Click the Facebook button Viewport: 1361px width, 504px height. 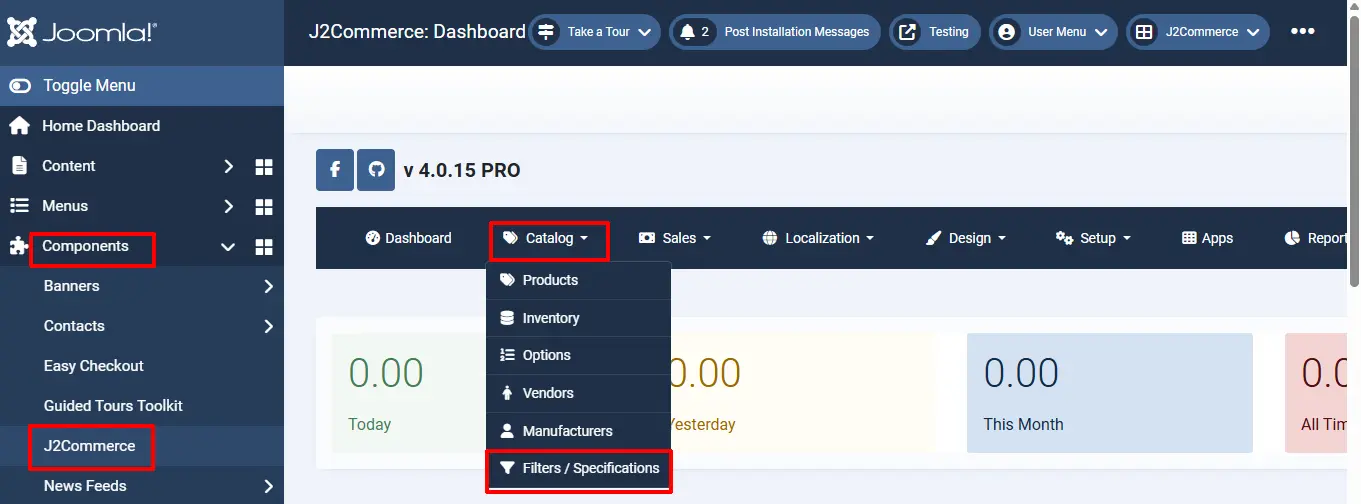coord(335,170)
